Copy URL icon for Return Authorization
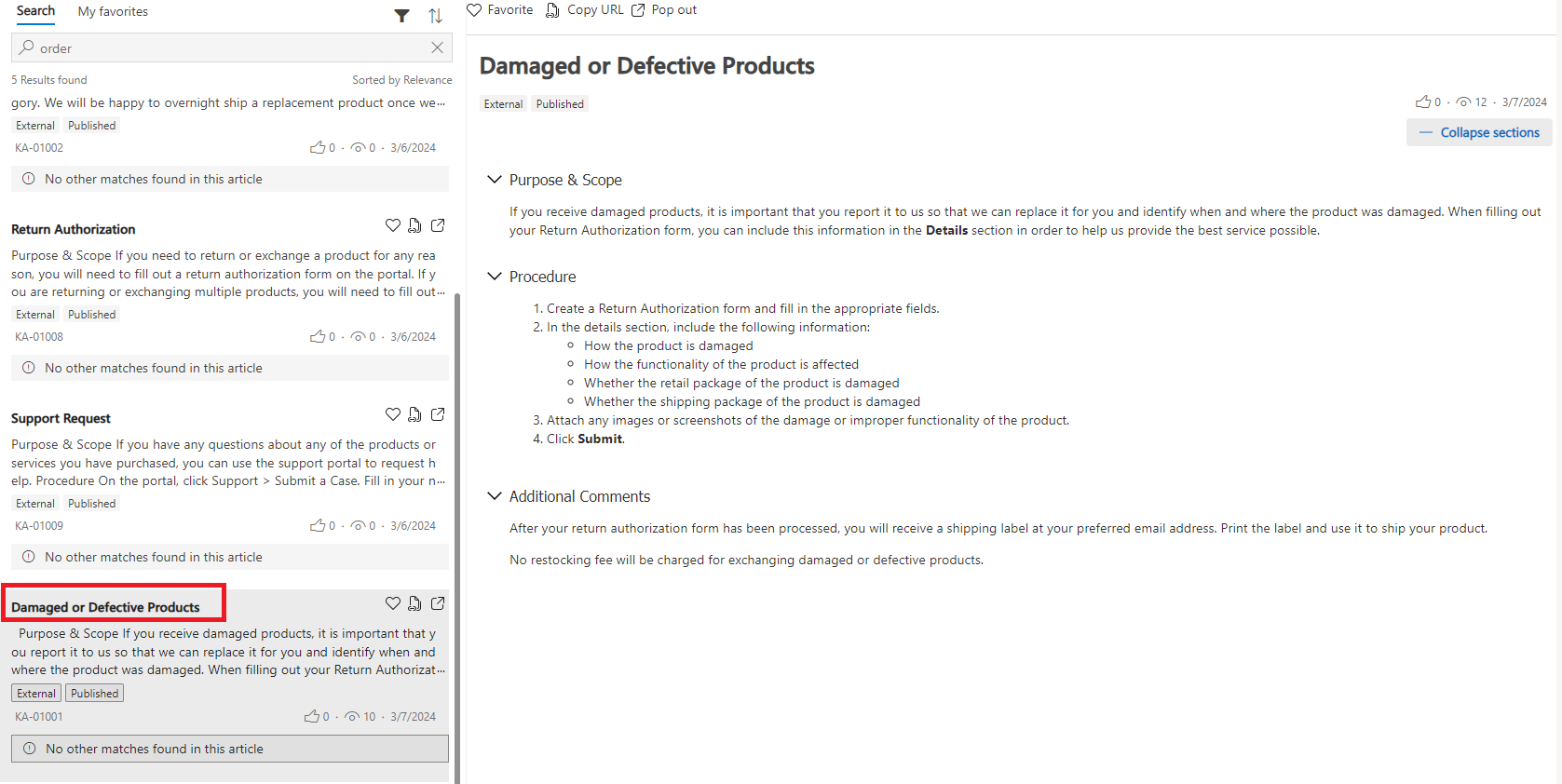 point(414,225)
